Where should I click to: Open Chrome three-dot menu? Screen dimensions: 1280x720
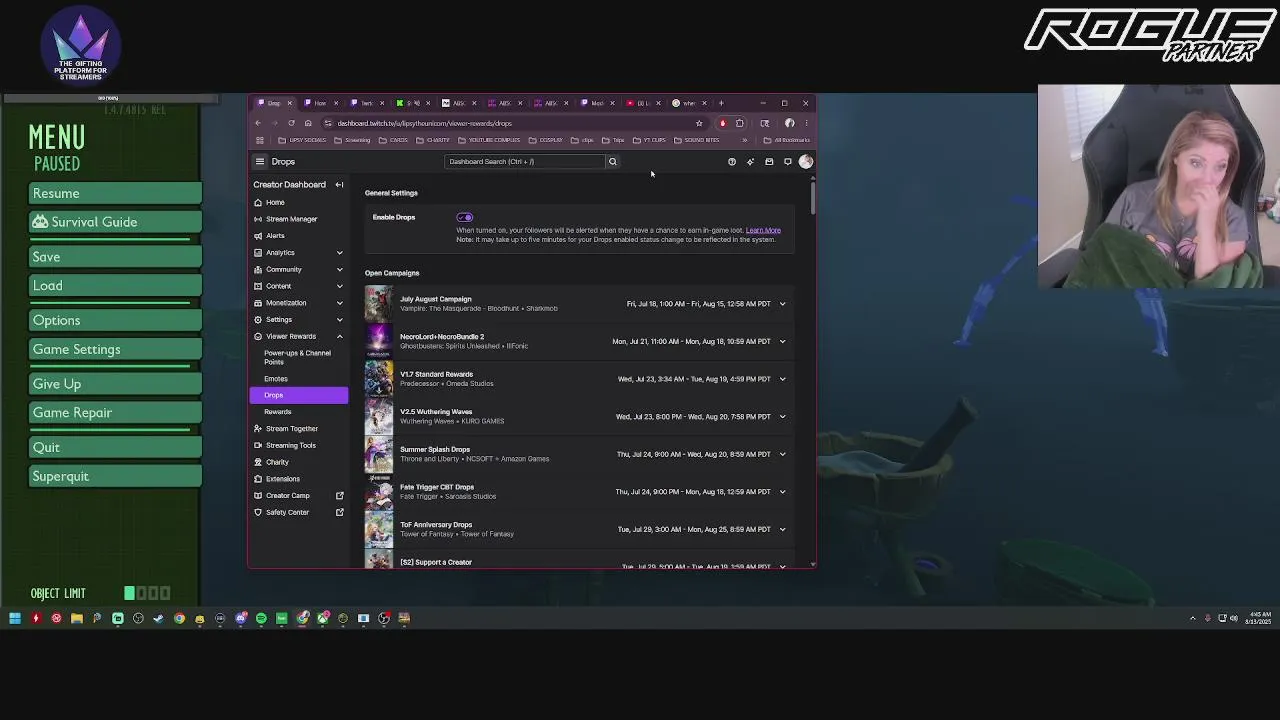[806, 124]
